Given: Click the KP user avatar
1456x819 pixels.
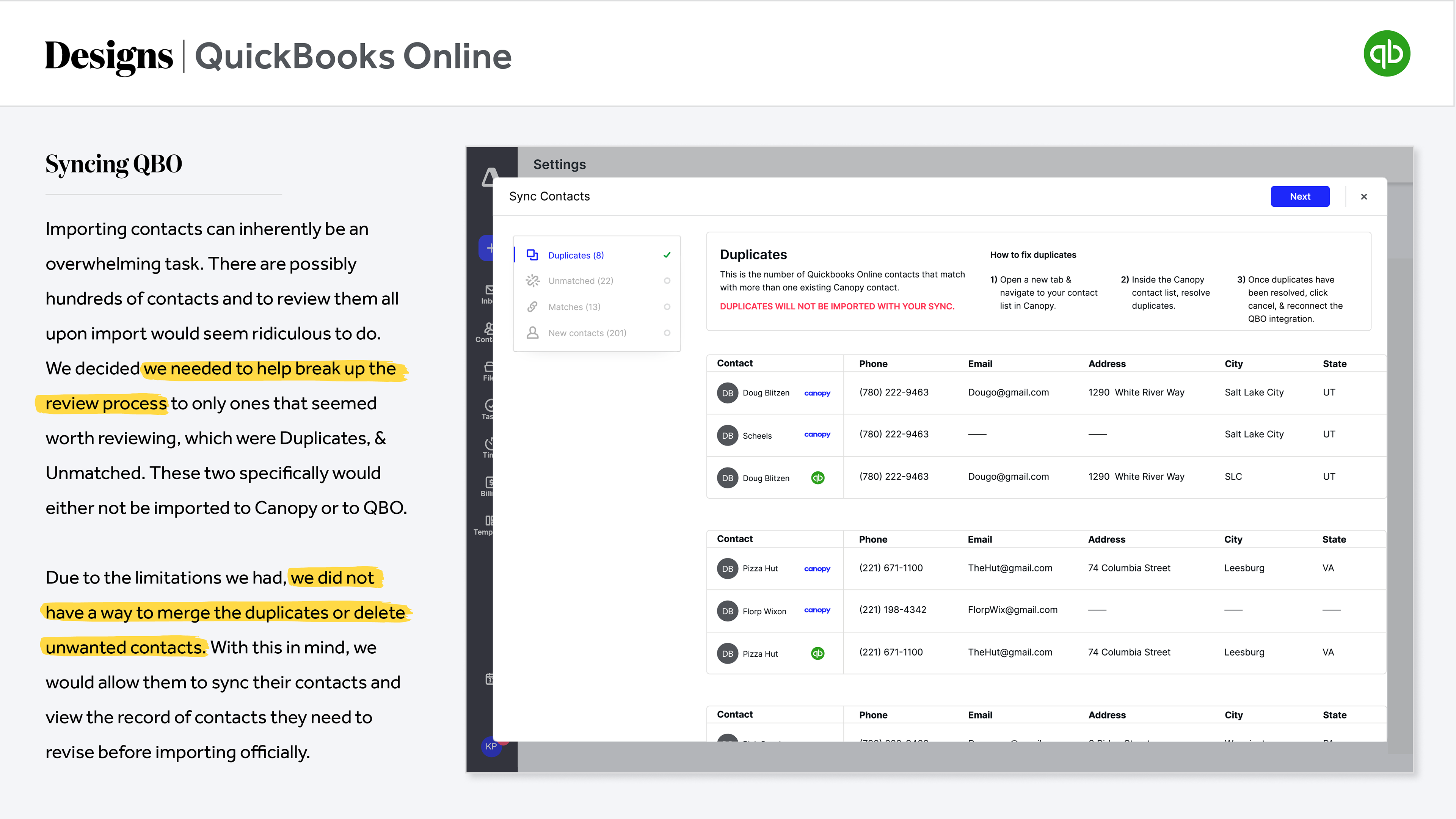Looking at the screenshot, I should [x=491, y=746].
